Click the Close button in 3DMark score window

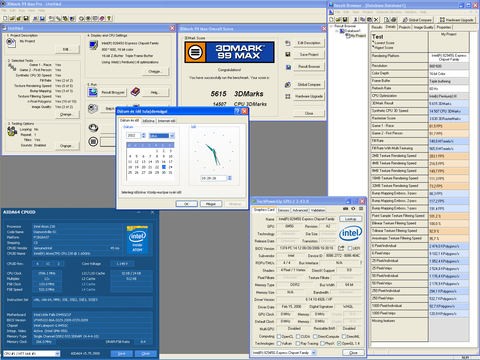click(309, 113)
